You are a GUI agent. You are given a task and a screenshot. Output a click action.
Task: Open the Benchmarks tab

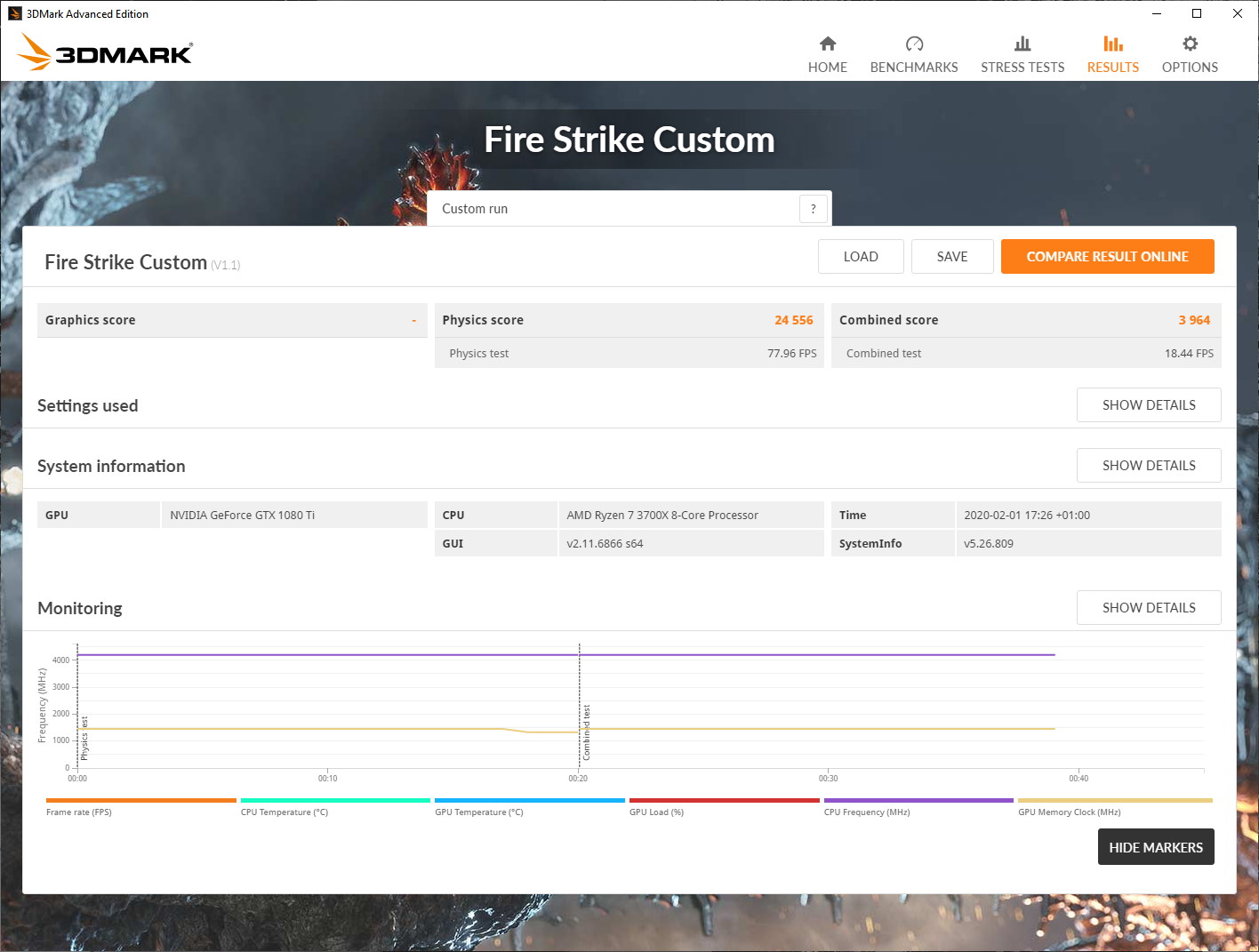coord(913,55)
